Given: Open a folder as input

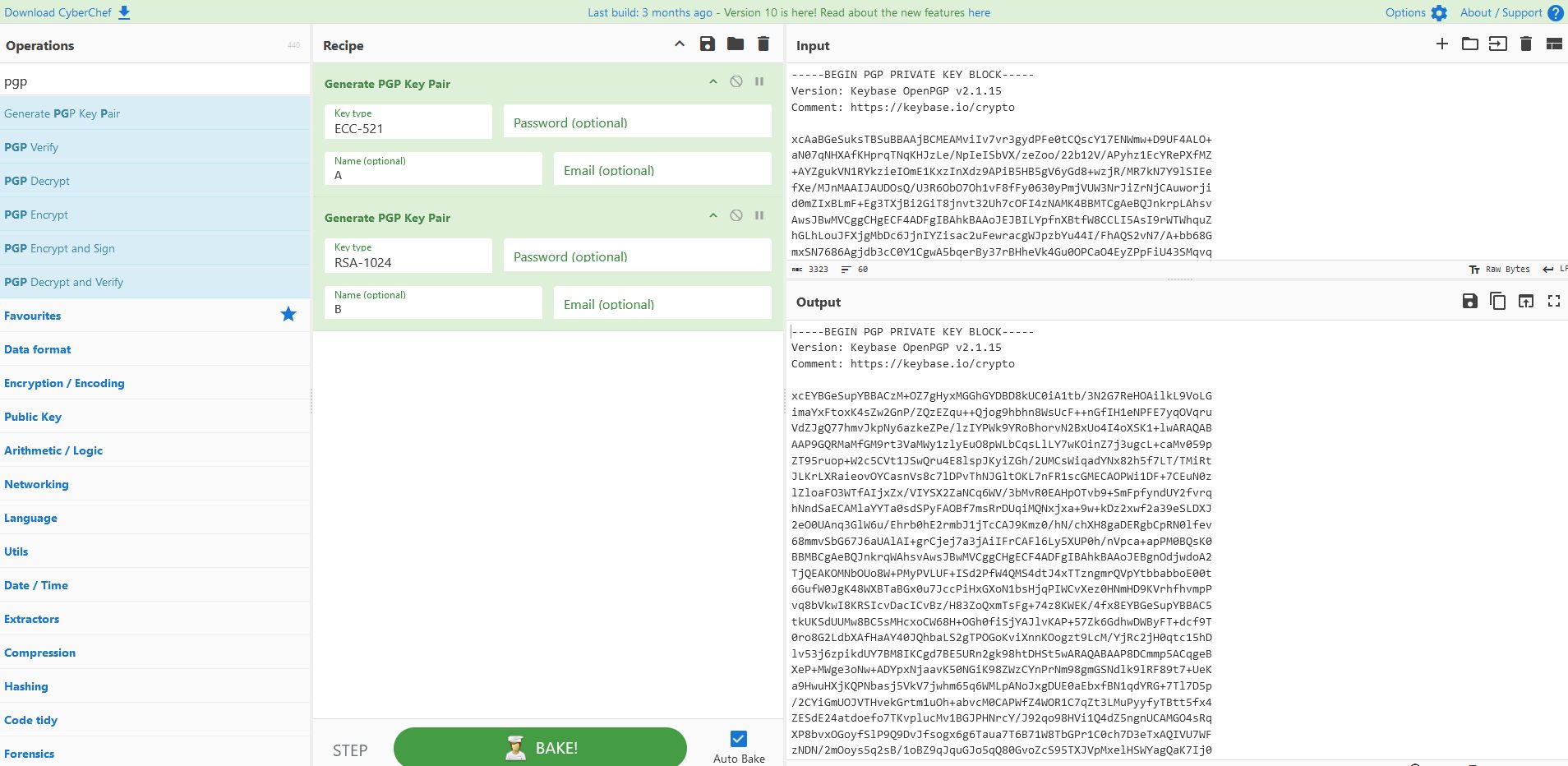Looking at the screenshot, I should (1470, 44).
